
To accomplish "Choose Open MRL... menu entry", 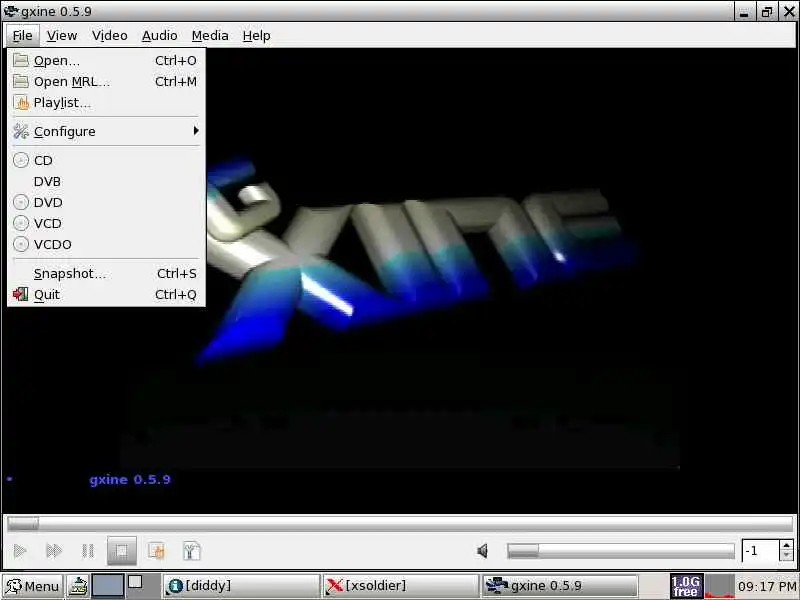I will point(106,82).
